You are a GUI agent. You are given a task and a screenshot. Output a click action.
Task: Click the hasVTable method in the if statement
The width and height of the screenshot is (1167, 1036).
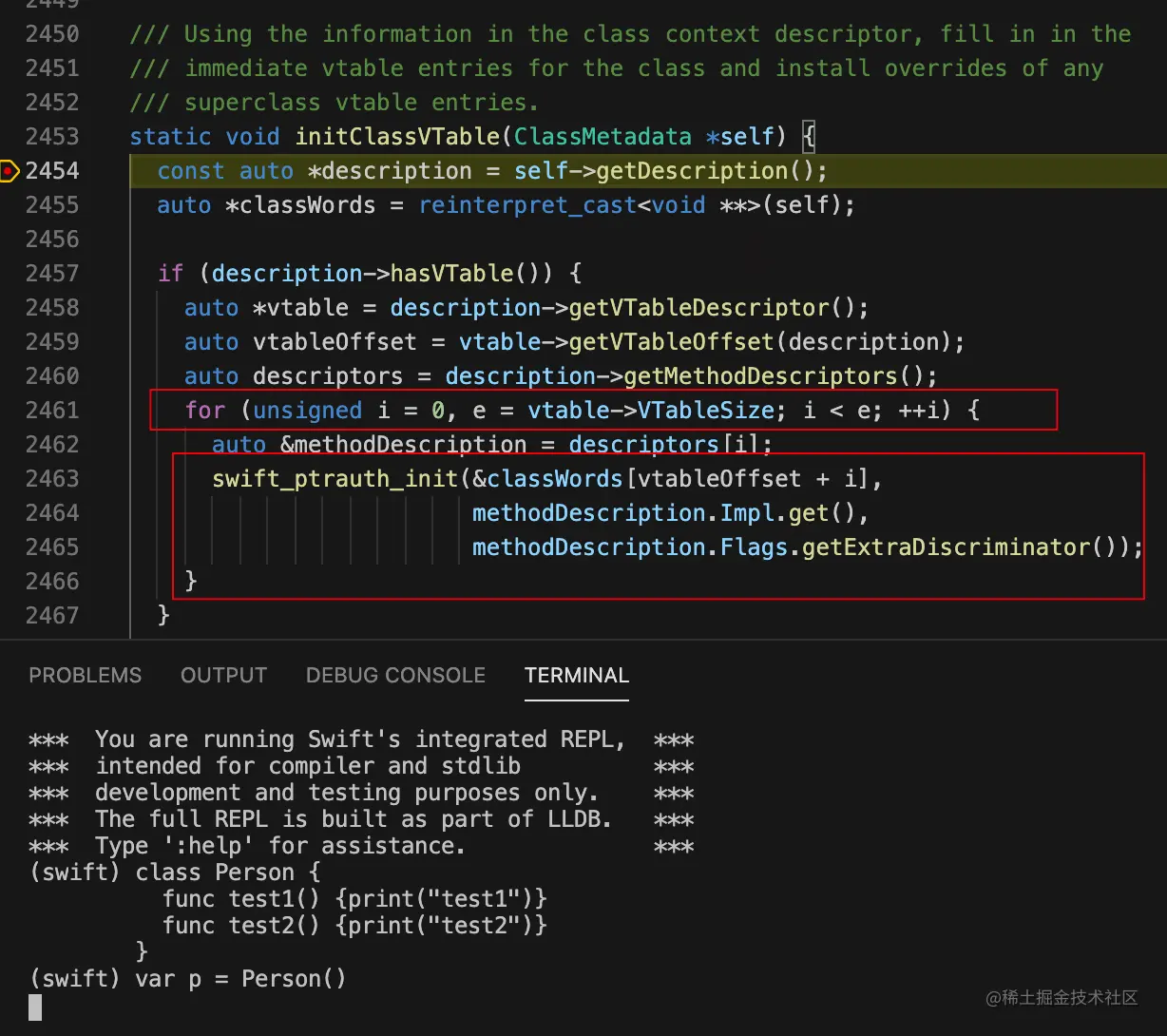click(451, 274)
